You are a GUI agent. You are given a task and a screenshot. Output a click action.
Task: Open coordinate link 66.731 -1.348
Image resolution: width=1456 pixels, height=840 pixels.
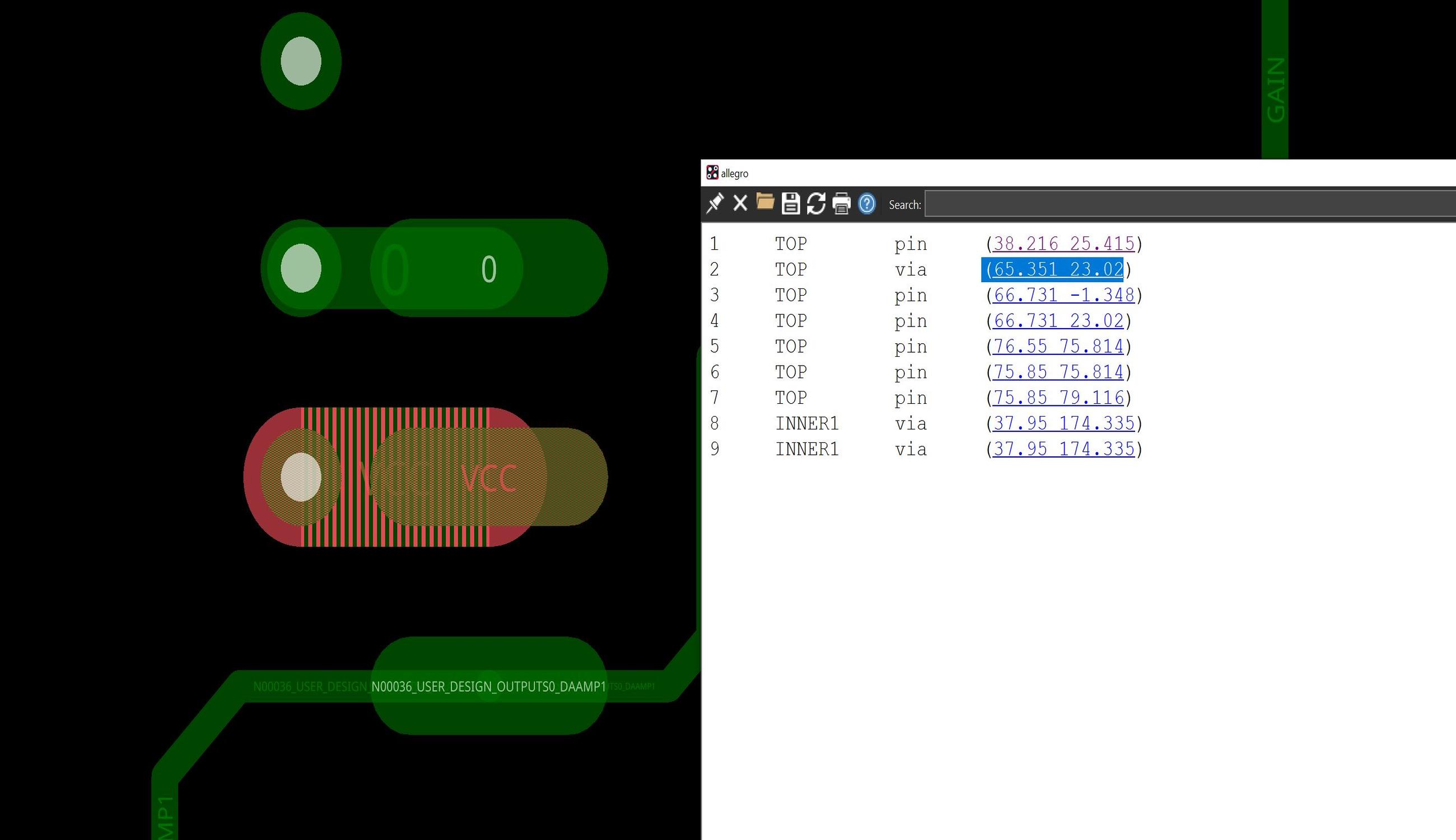(1064, 295)
